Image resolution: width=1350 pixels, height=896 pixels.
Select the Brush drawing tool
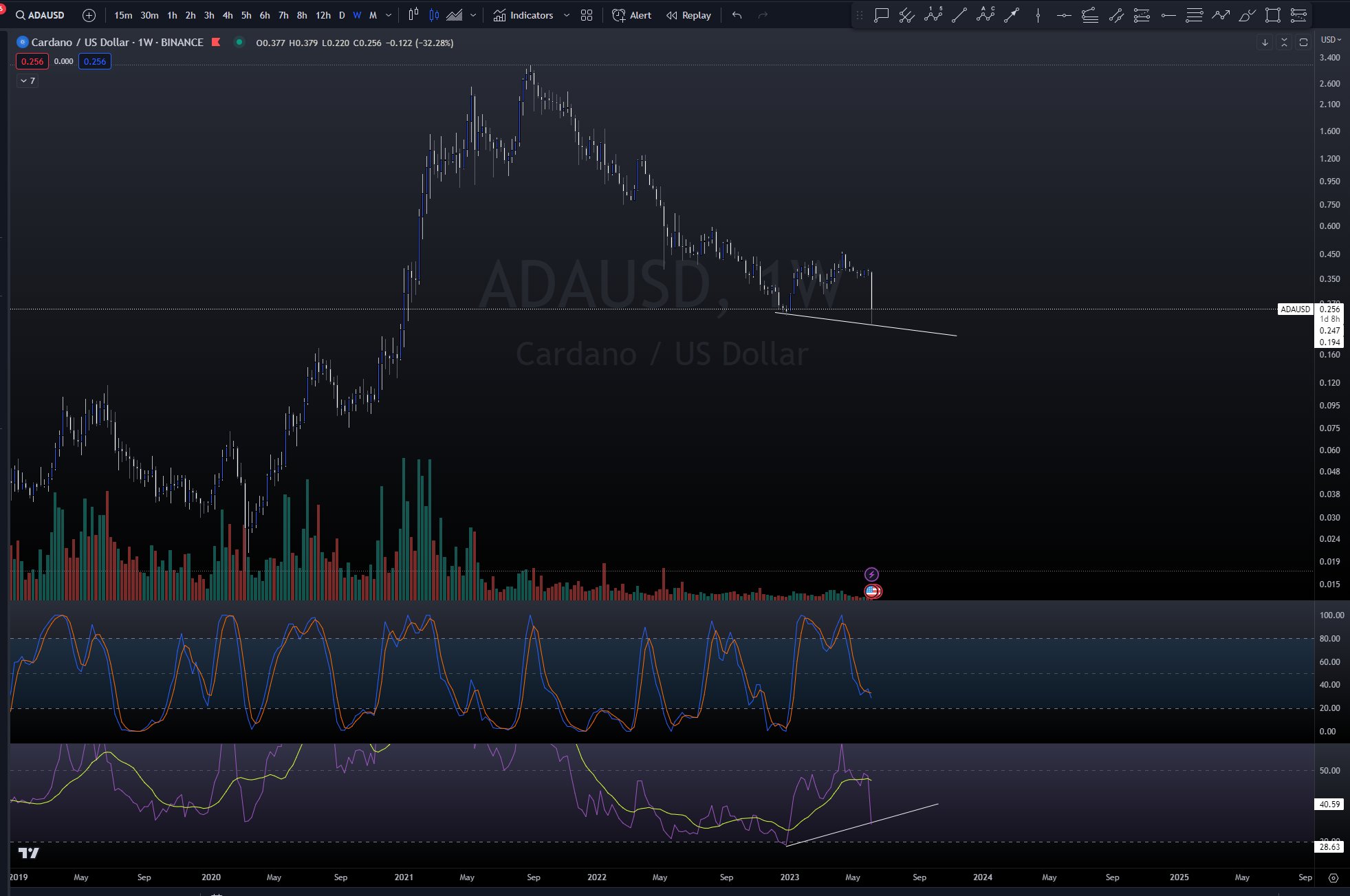click(1247, 15)
